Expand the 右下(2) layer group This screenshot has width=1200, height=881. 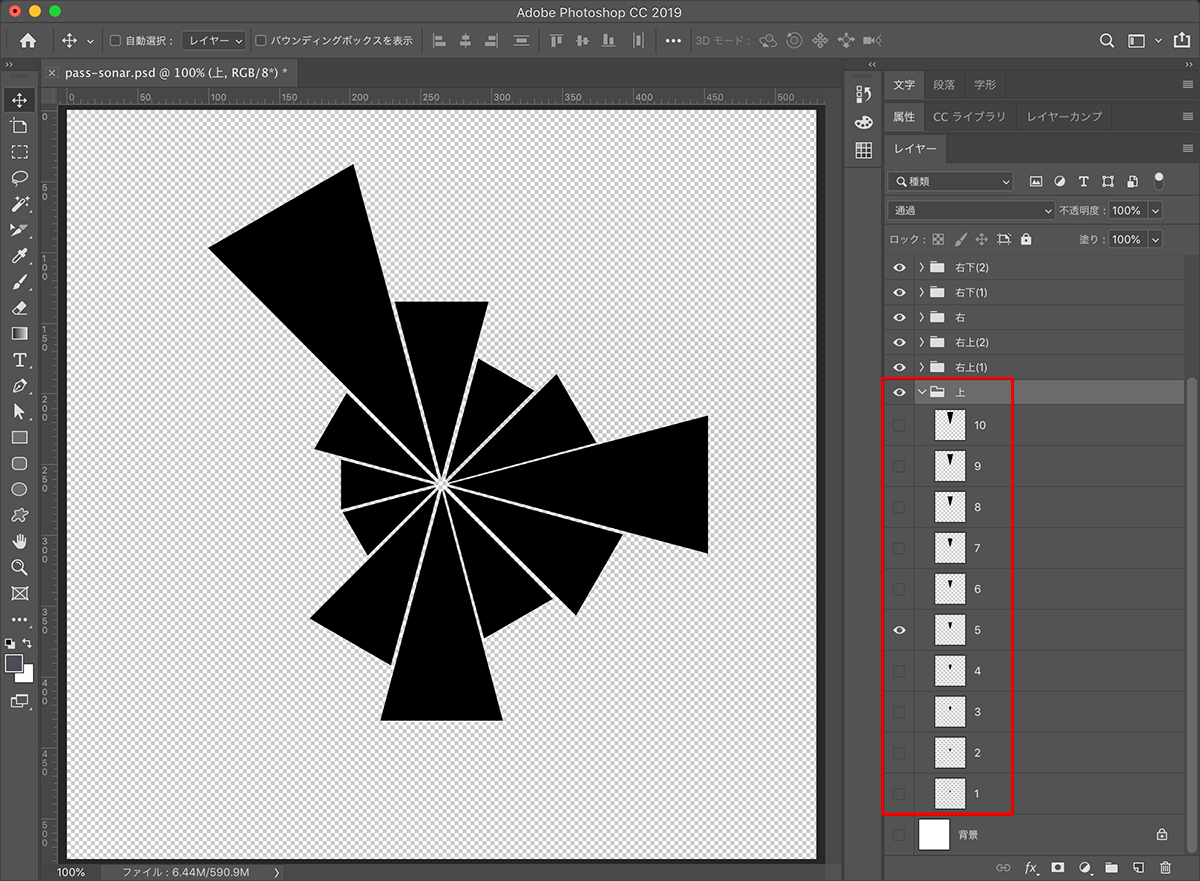click(921, 268)
